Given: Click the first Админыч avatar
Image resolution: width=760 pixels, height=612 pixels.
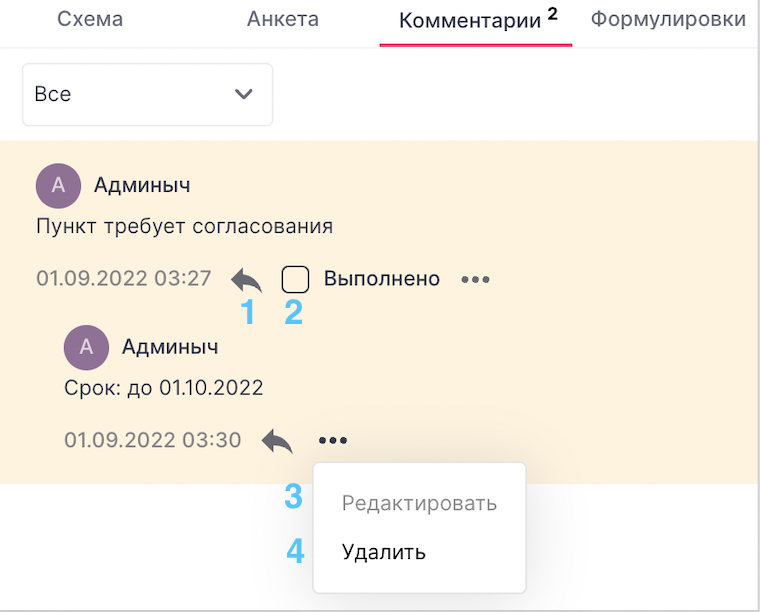Looking at the screenshot, I should point(58,186).
